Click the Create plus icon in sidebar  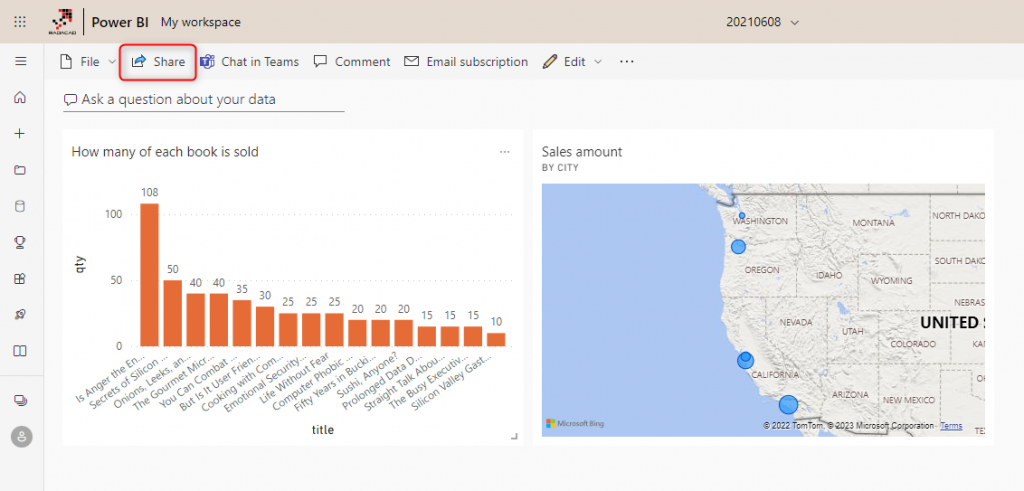pyautogui.click(x=20, y=134)
